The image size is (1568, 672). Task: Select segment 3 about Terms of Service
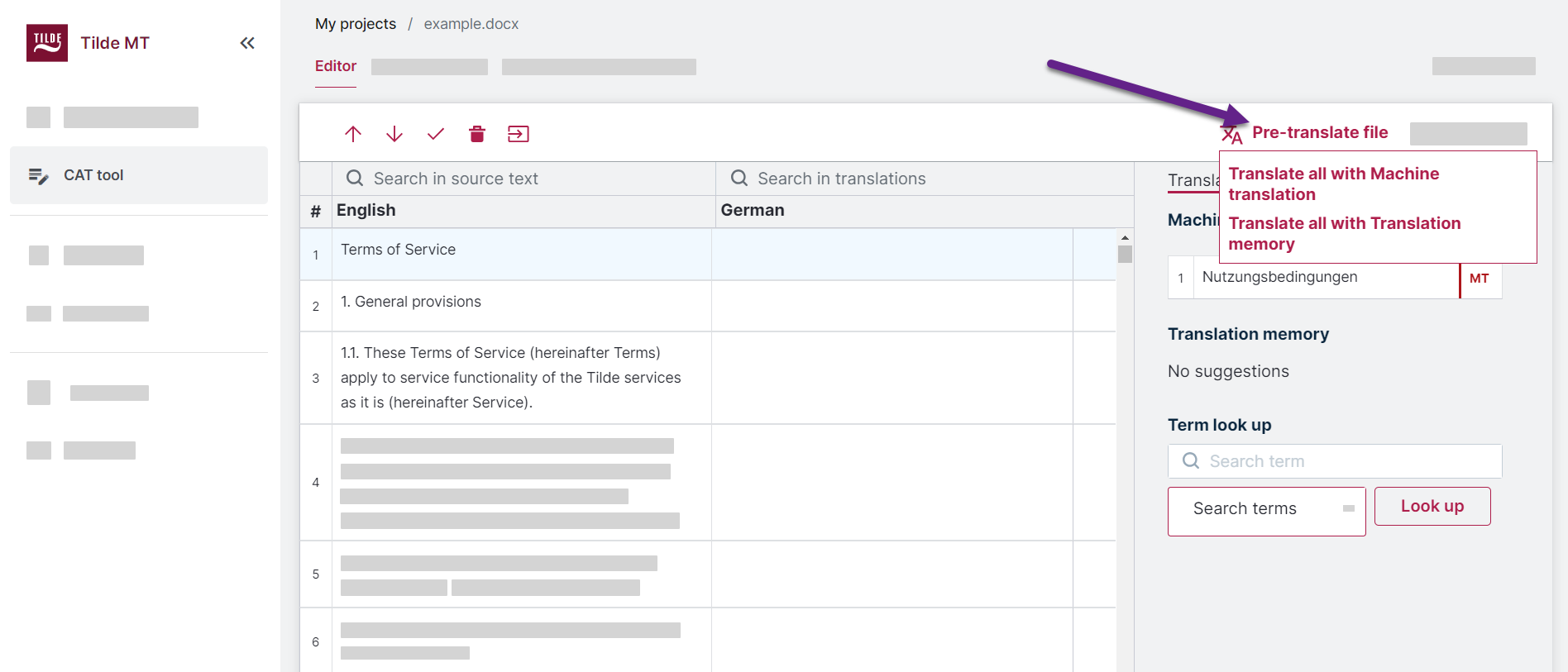point(522,378)
